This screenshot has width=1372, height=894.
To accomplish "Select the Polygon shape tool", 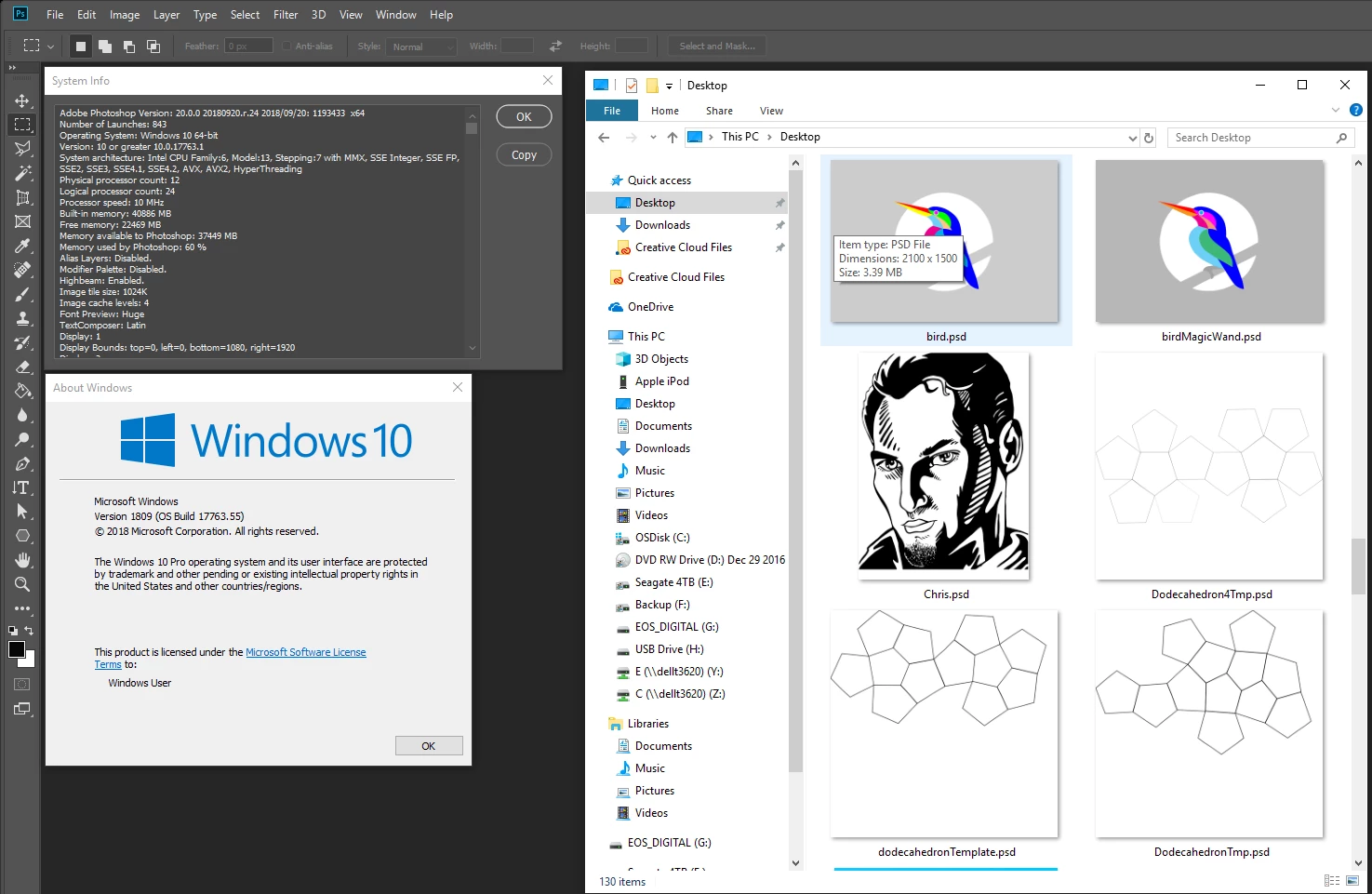I will point(22,536).
